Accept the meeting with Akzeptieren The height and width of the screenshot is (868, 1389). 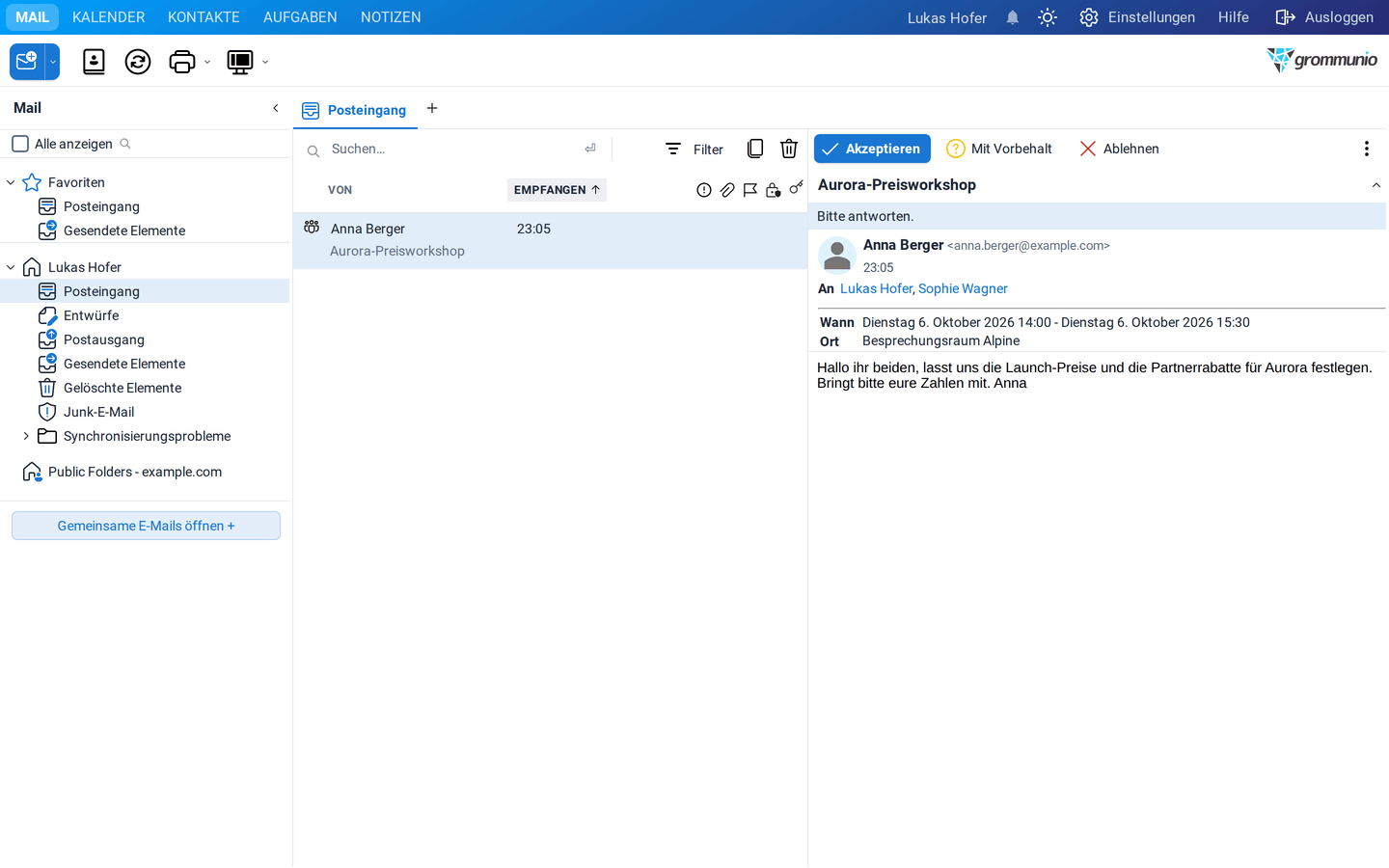pyautogui.click(x=872, y=149)
